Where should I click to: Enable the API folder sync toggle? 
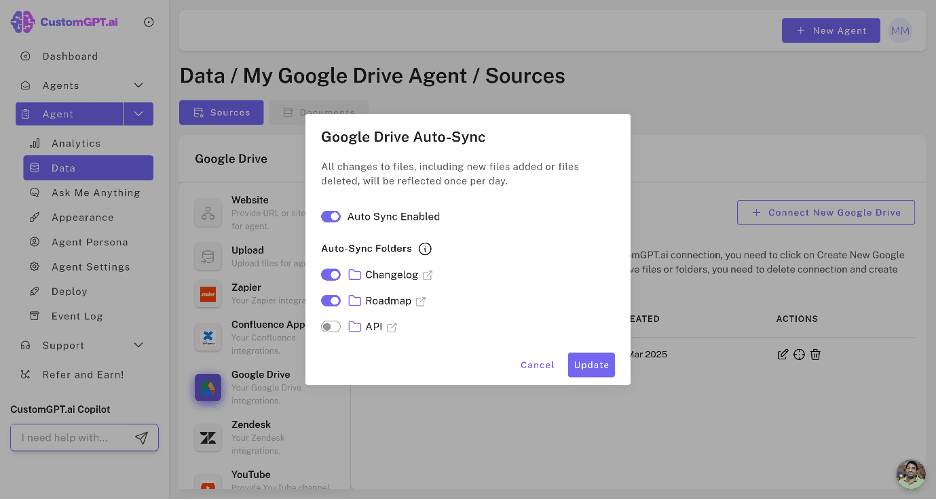coord(331,327)
